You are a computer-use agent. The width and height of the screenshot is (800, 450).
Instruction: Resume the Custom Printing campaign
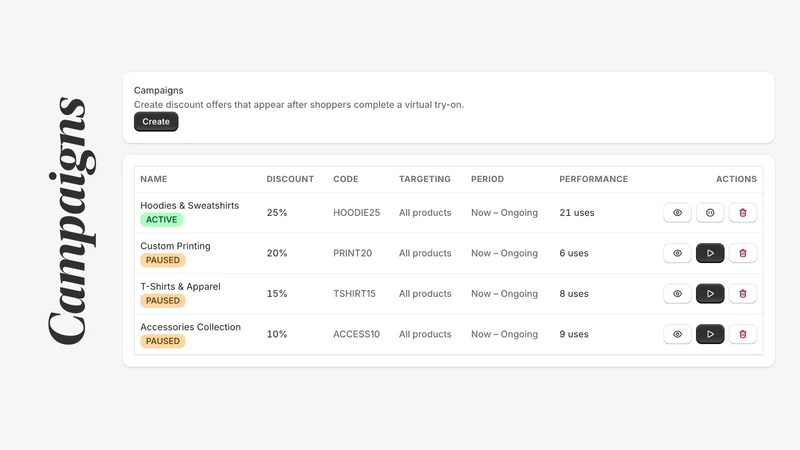710,253
